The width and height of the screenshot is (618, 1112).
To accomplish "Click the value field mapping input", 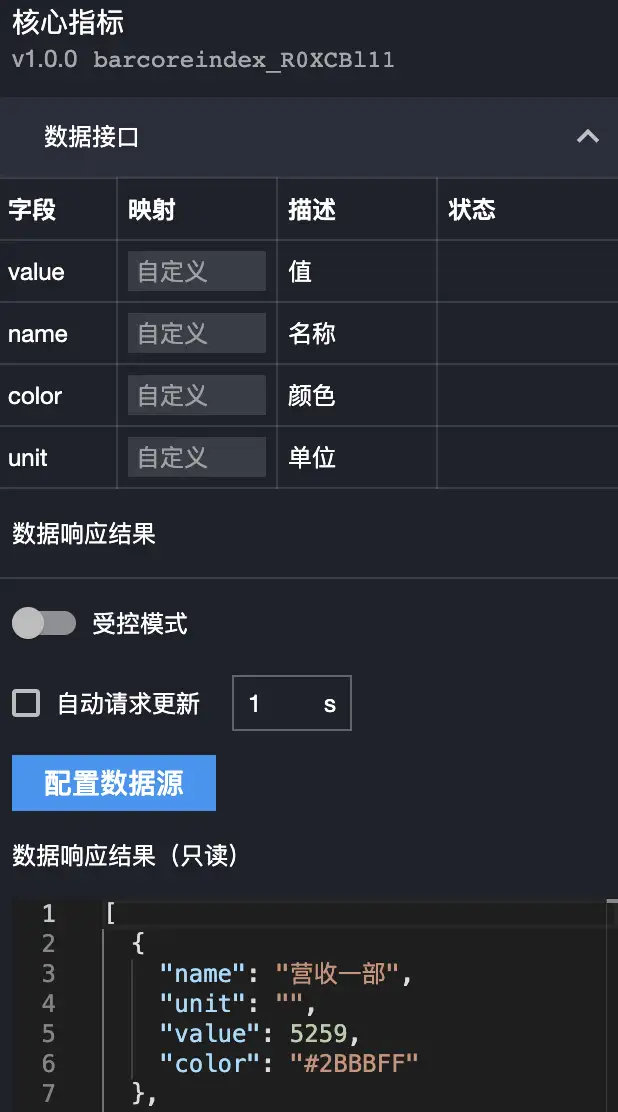I will 196,272.
